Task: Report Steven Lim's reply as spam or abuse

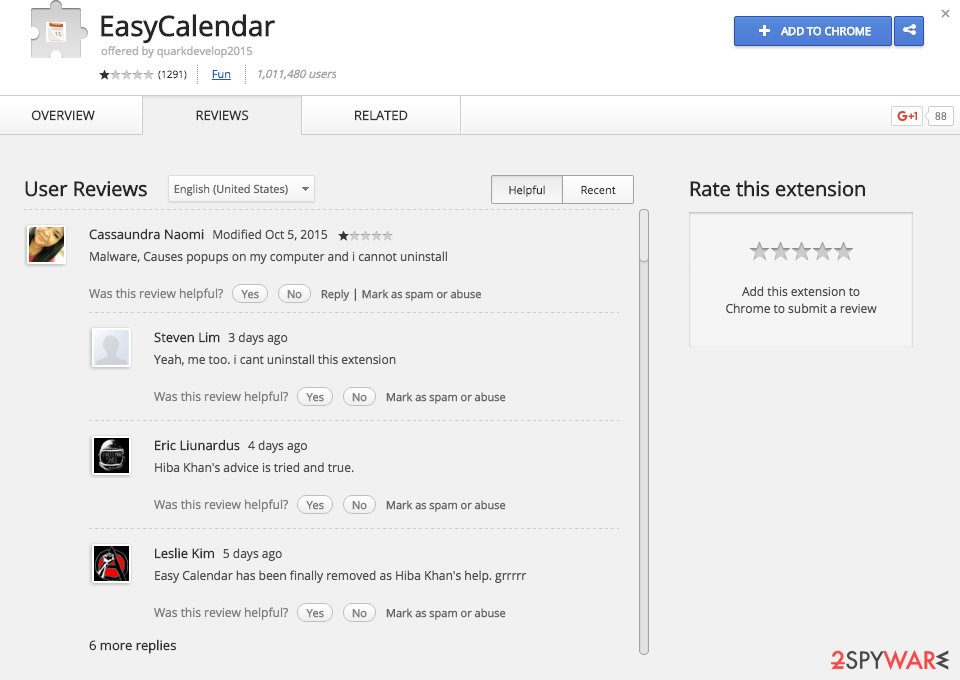Action: coord(446,397)
